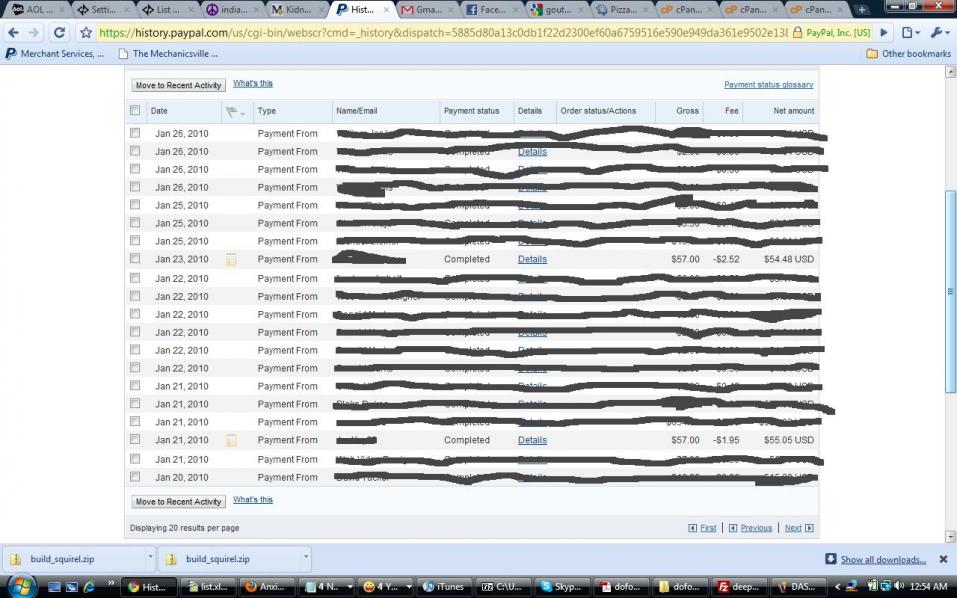Launch Internet Explorer from quick launch
The height and width of the screenshot is (598, 957).
pos(89,587)
